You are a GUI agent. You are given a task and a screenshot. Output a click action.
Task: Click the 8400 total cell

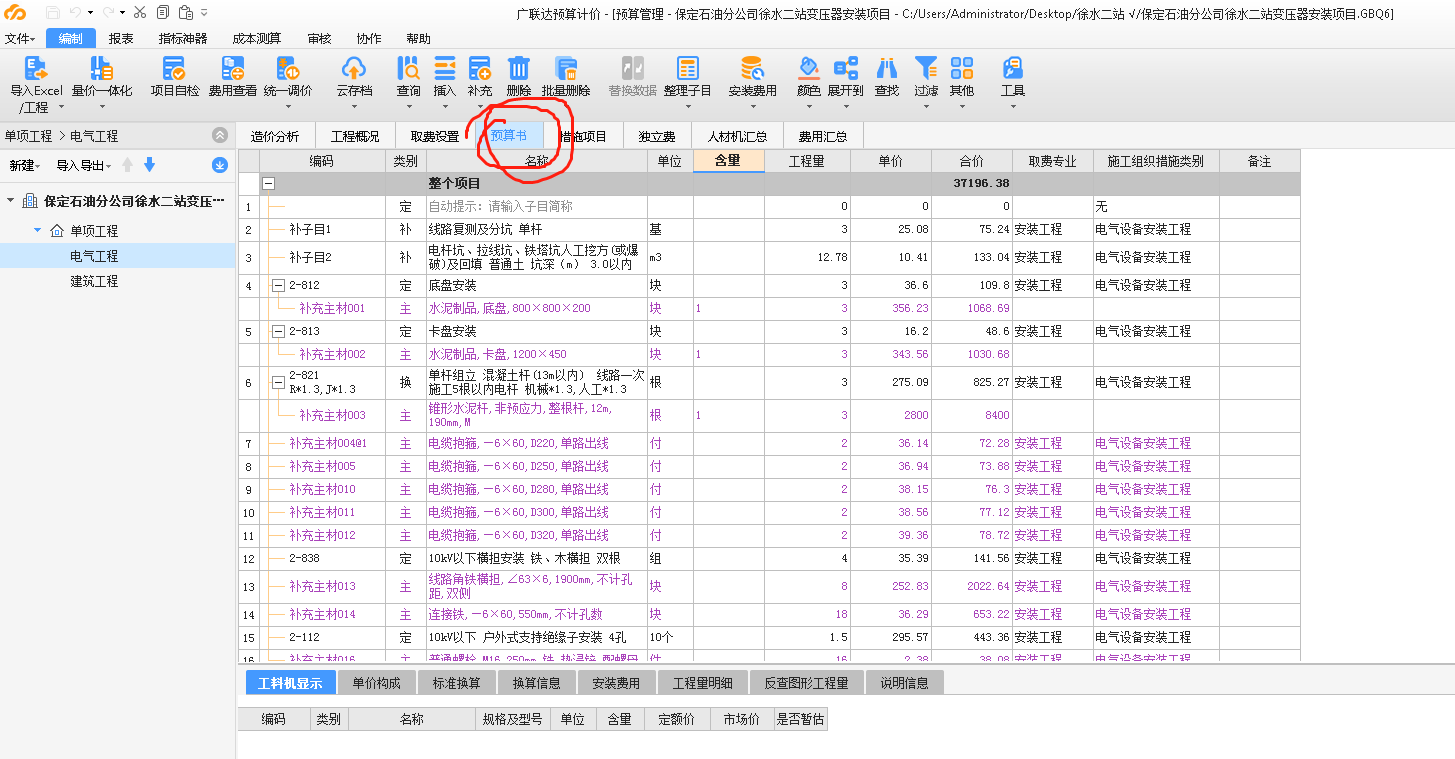971,415
